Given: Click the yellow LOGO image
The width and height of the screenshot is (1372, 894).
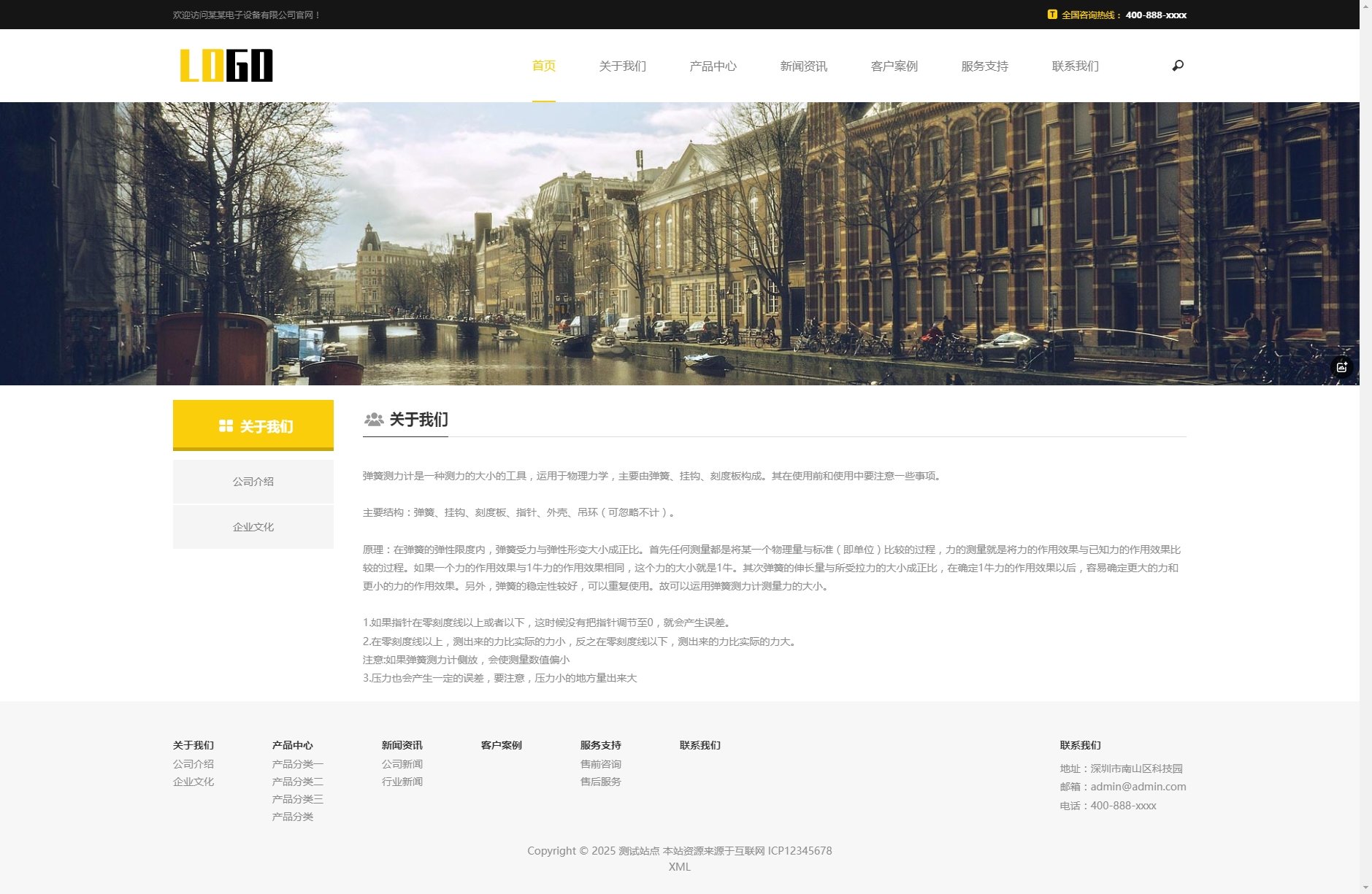Looking at the screenshot, I should [226, 66].
